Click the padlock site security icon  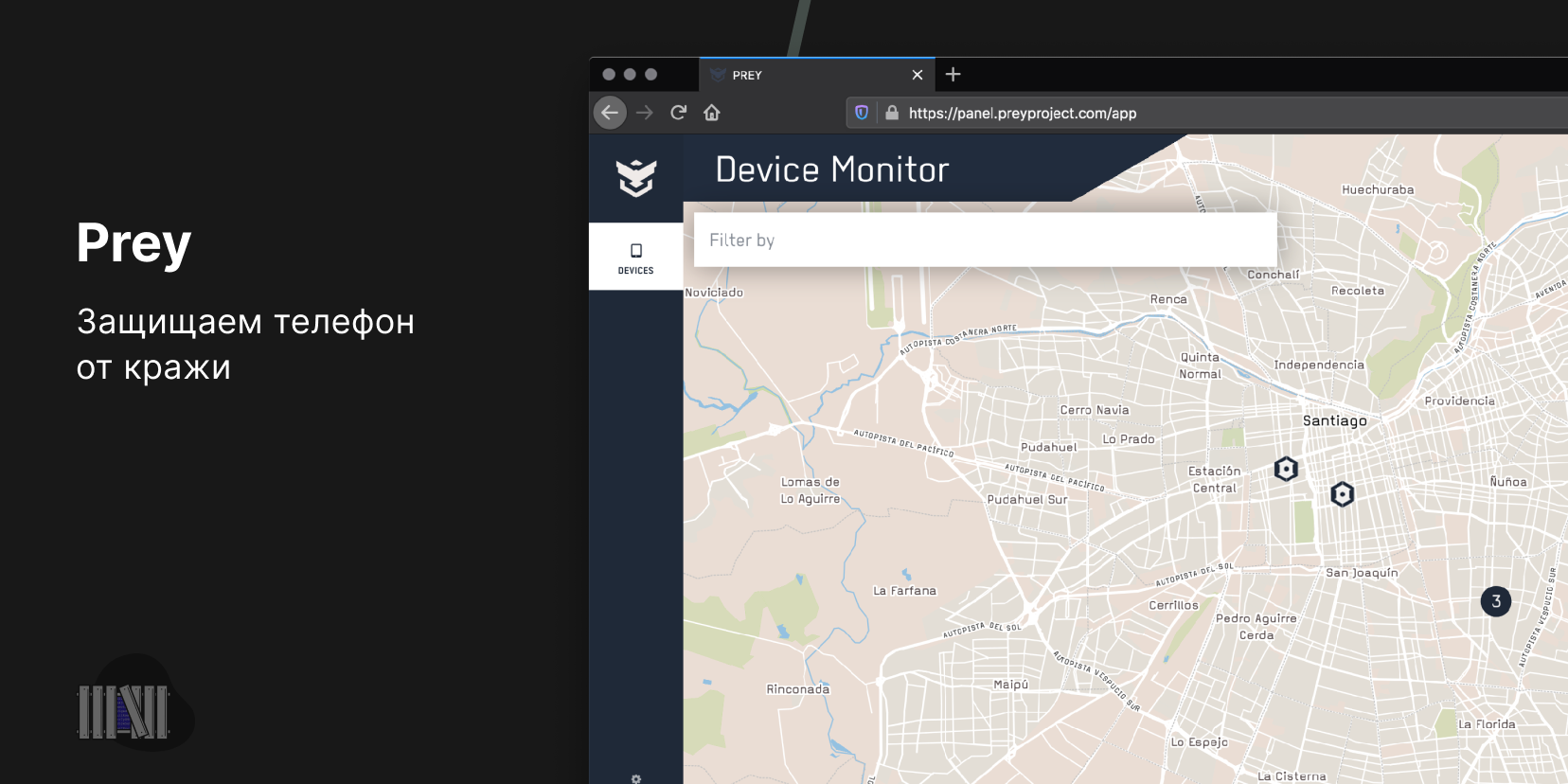click(x=891, y=113)
